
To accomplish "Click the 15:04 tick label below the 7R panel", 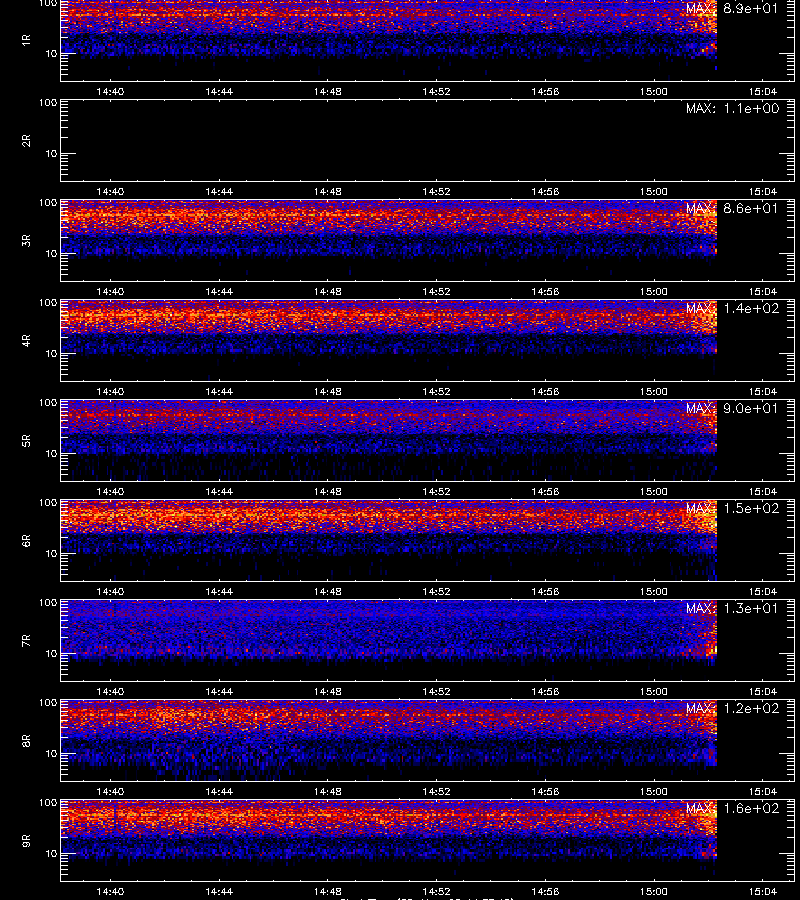I will coord(763,692).
